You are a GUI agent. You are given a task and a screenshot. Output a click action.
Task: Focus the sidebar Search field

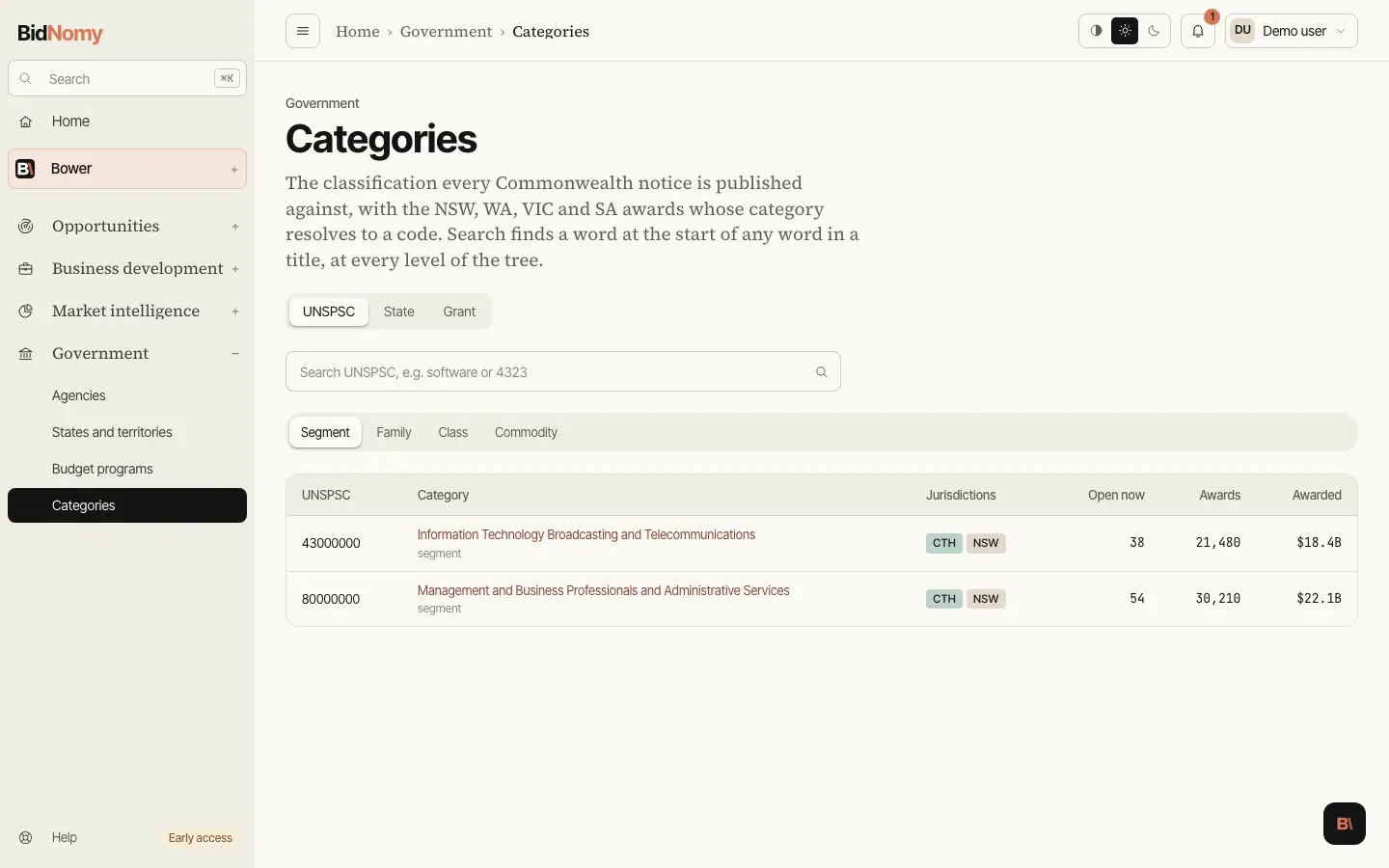point(127,79)
